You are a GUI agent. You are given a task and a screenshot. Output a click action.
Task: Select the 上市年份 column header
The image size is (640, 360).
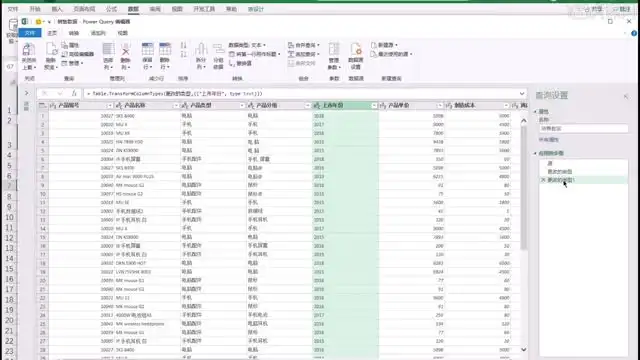[345, 106]
